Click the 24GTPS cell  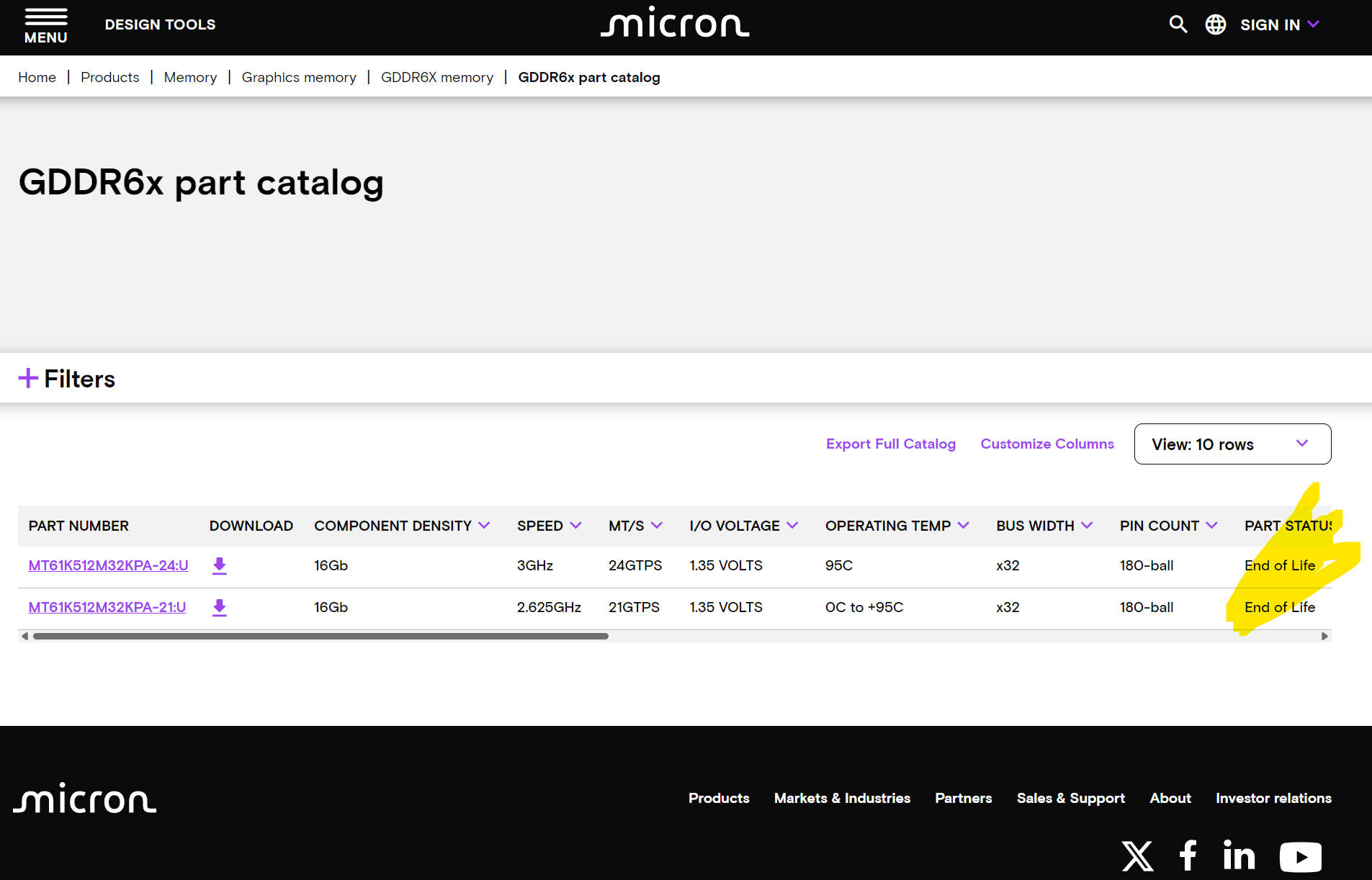point(635,566)
